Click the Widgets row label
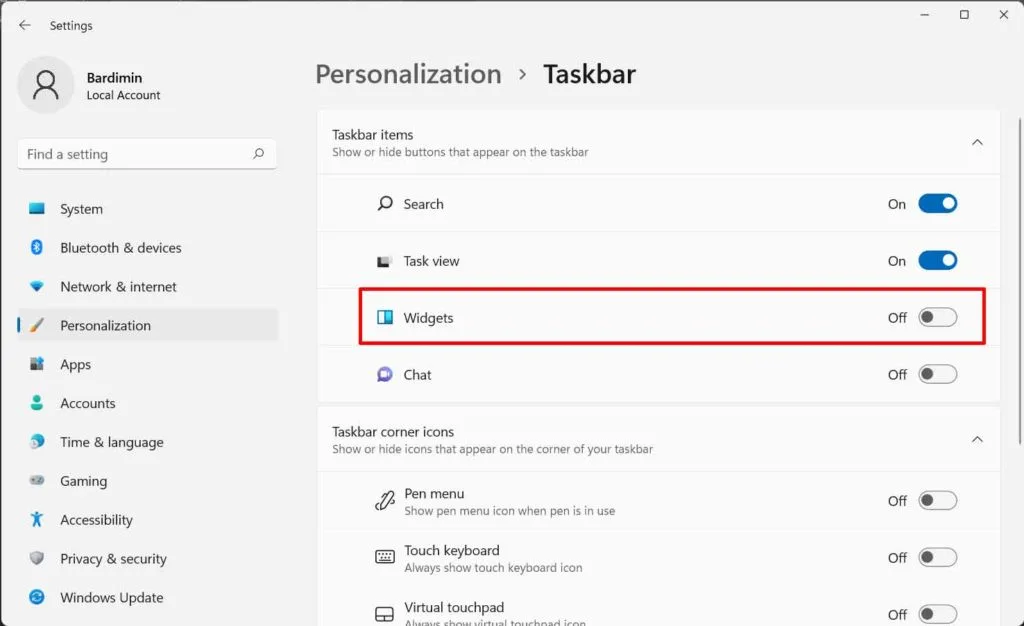The width and height of the screenshot is (1024, 626). (428, 318)
